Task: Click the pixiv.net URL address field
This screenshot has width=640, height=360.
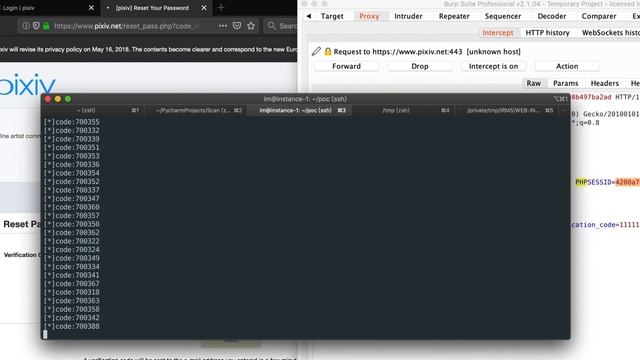Action: point(127,26)
